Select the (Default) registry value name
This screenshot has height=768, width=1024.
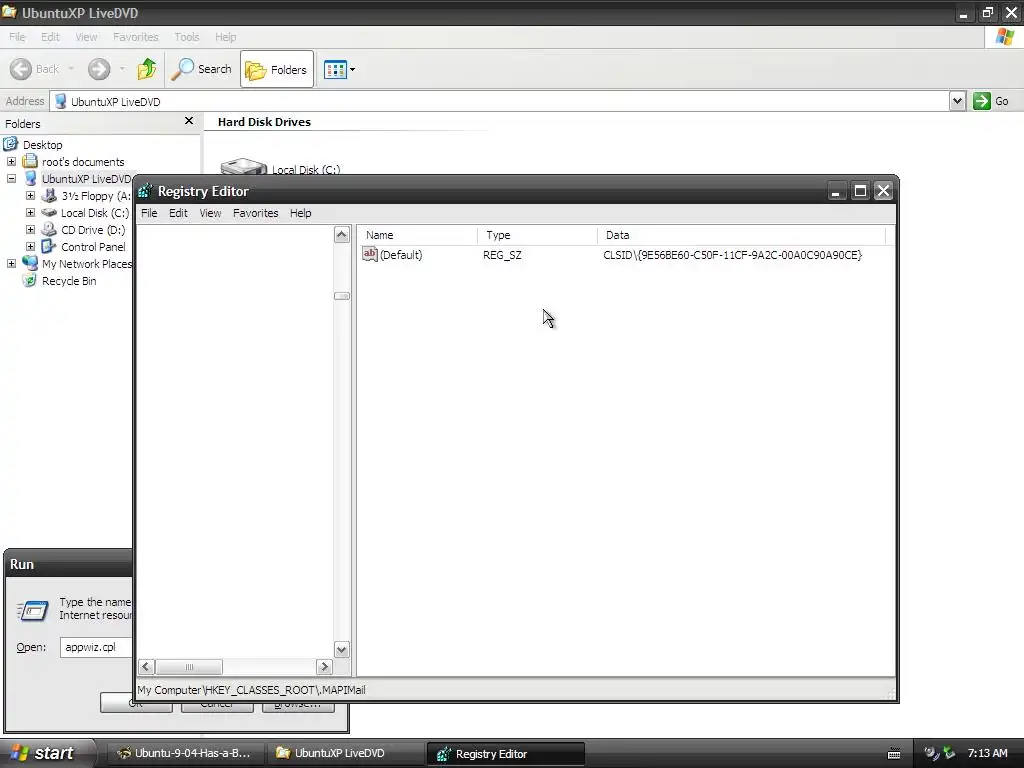[401, 255]
